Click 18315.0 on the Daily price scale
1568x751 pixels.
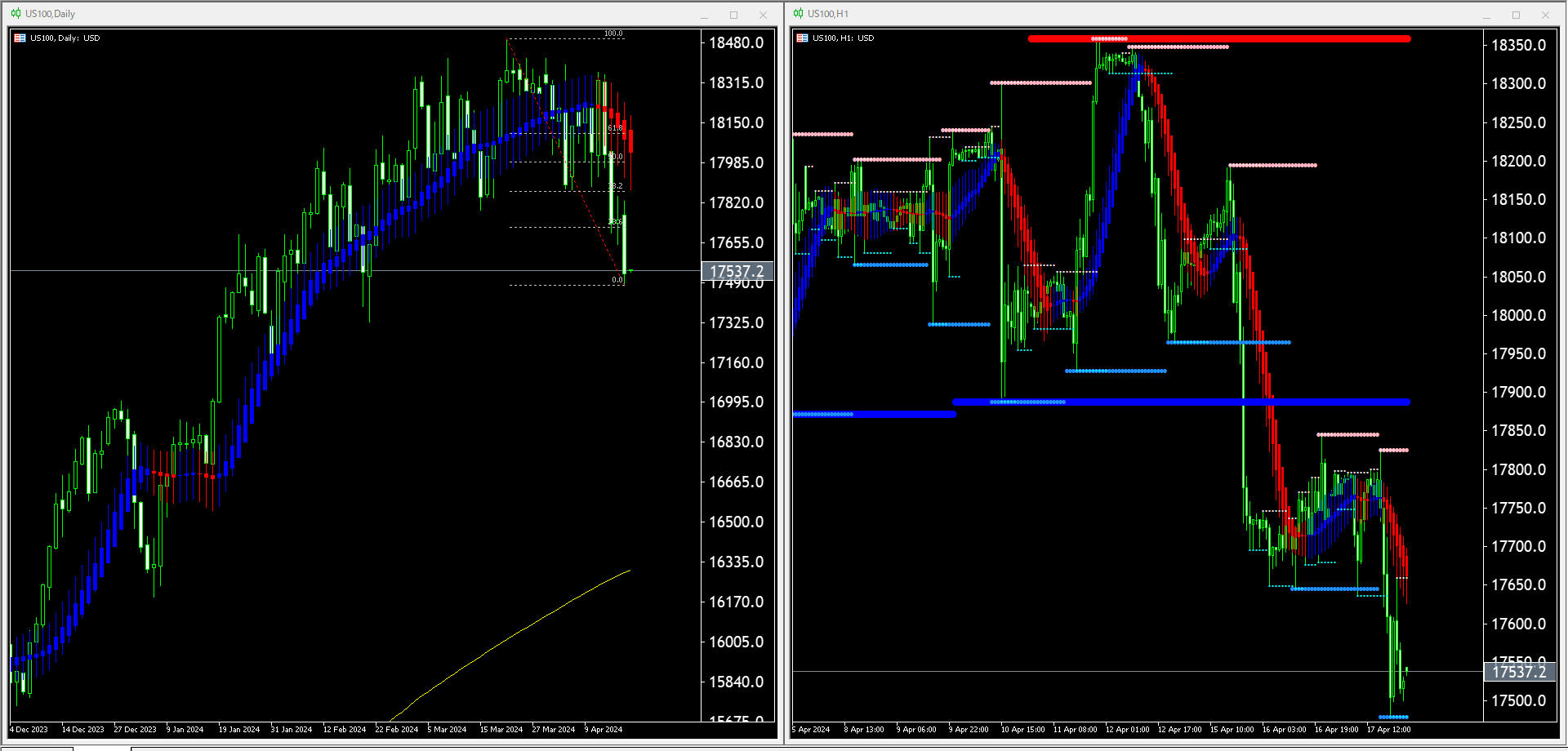737,83
